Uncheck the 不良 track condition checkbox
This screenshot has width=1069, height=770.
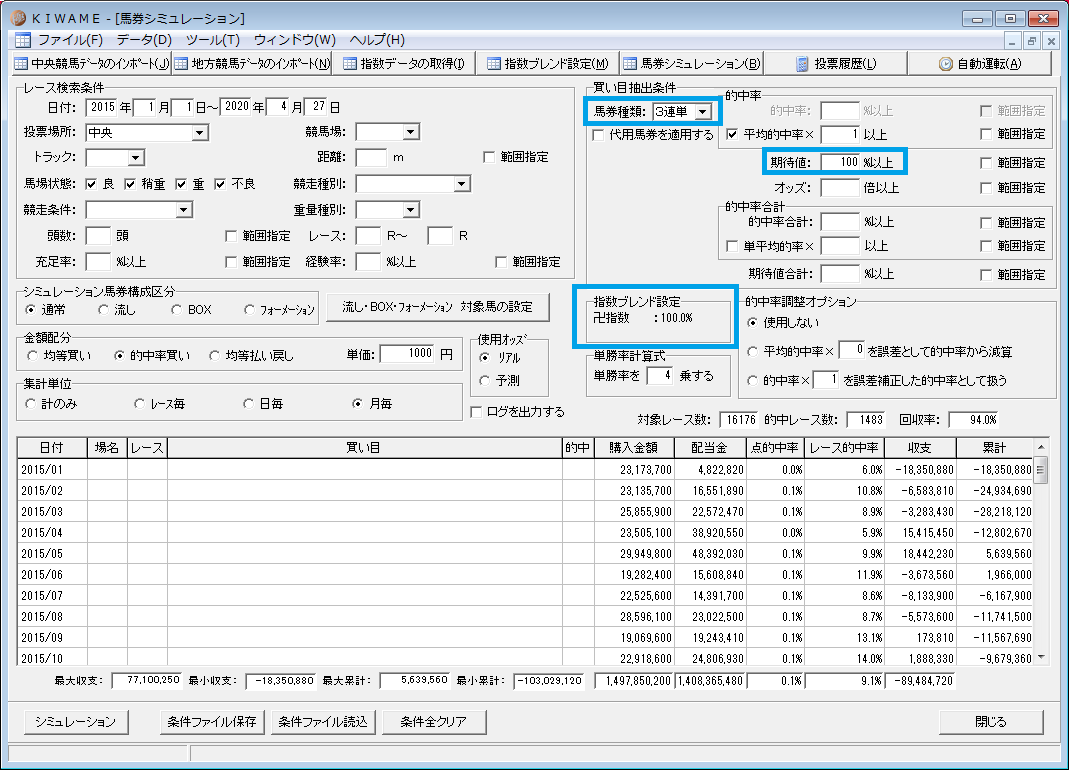coord(220,184)
